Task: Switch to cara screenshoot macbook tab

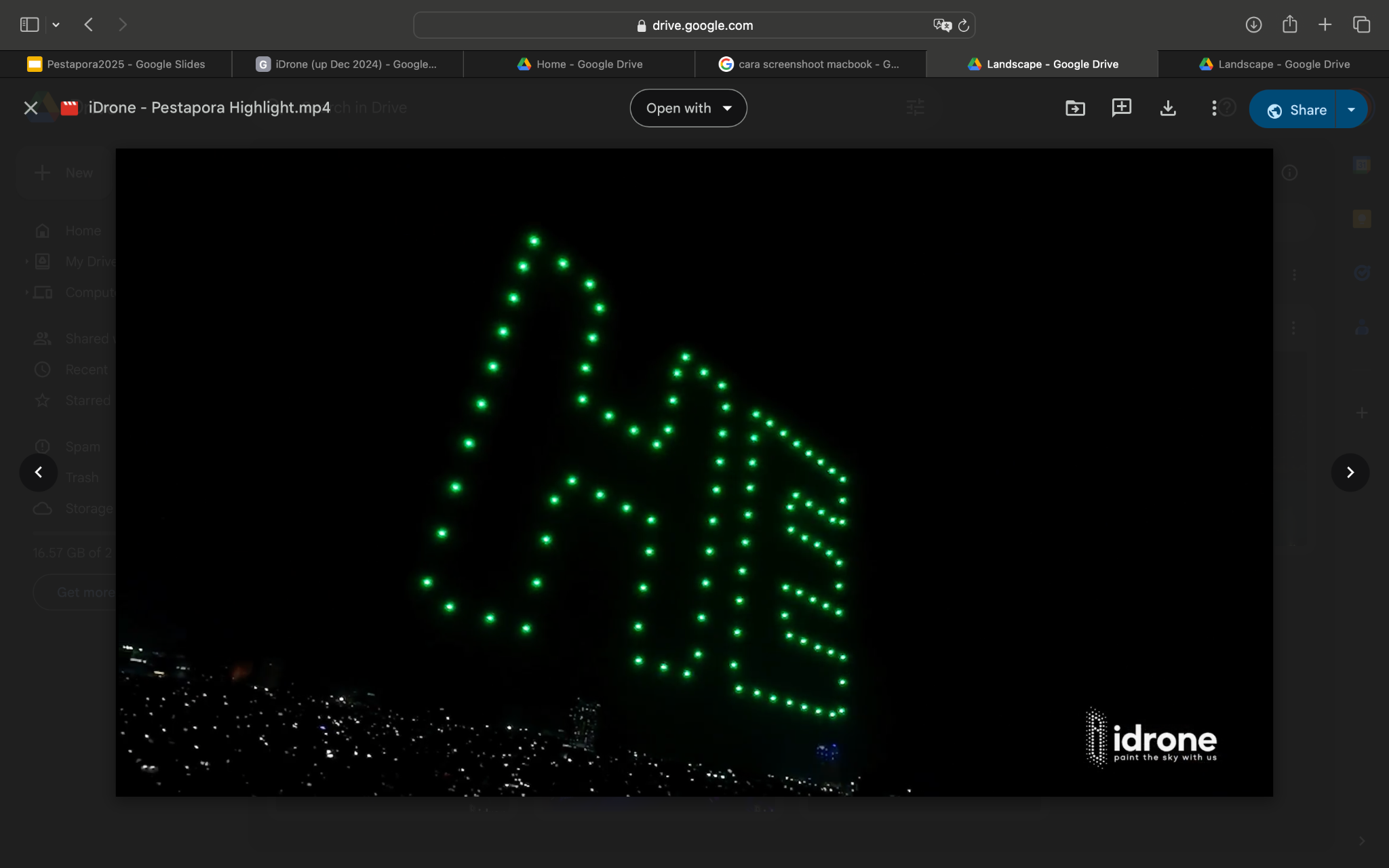Action: [810, 64]
